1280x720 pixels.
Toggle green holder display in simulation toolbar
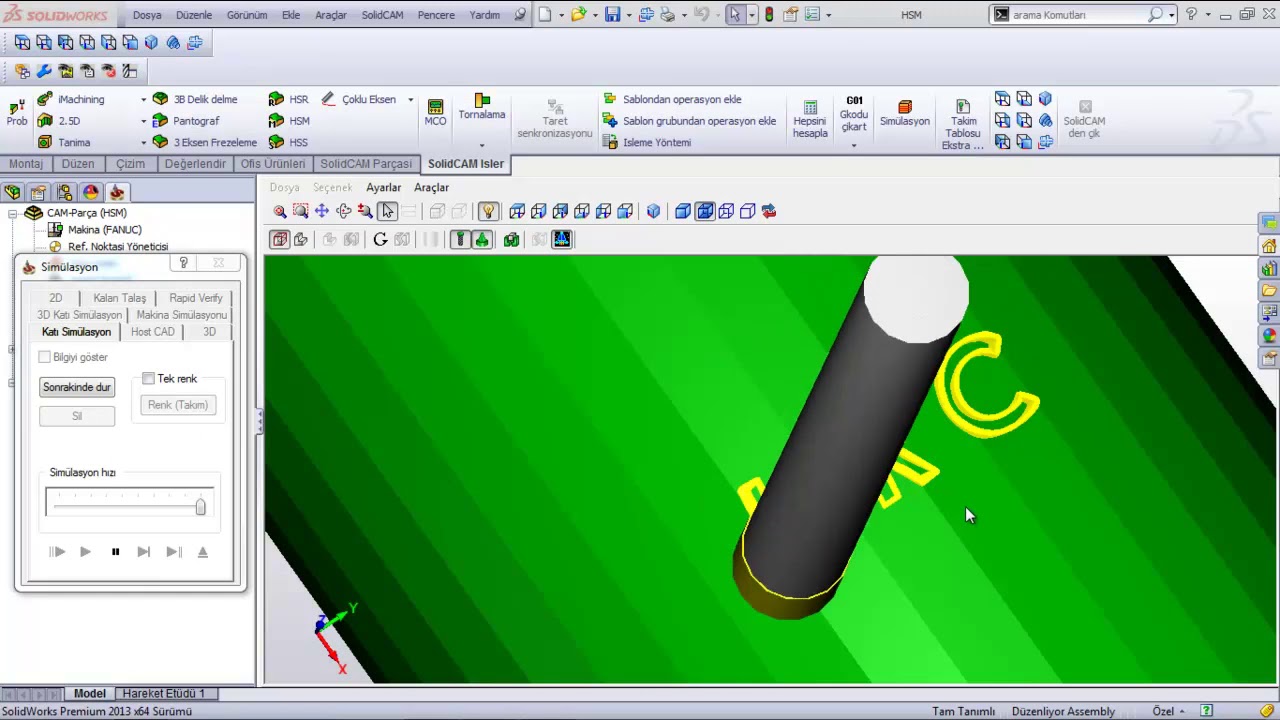(x=482, y=239)
